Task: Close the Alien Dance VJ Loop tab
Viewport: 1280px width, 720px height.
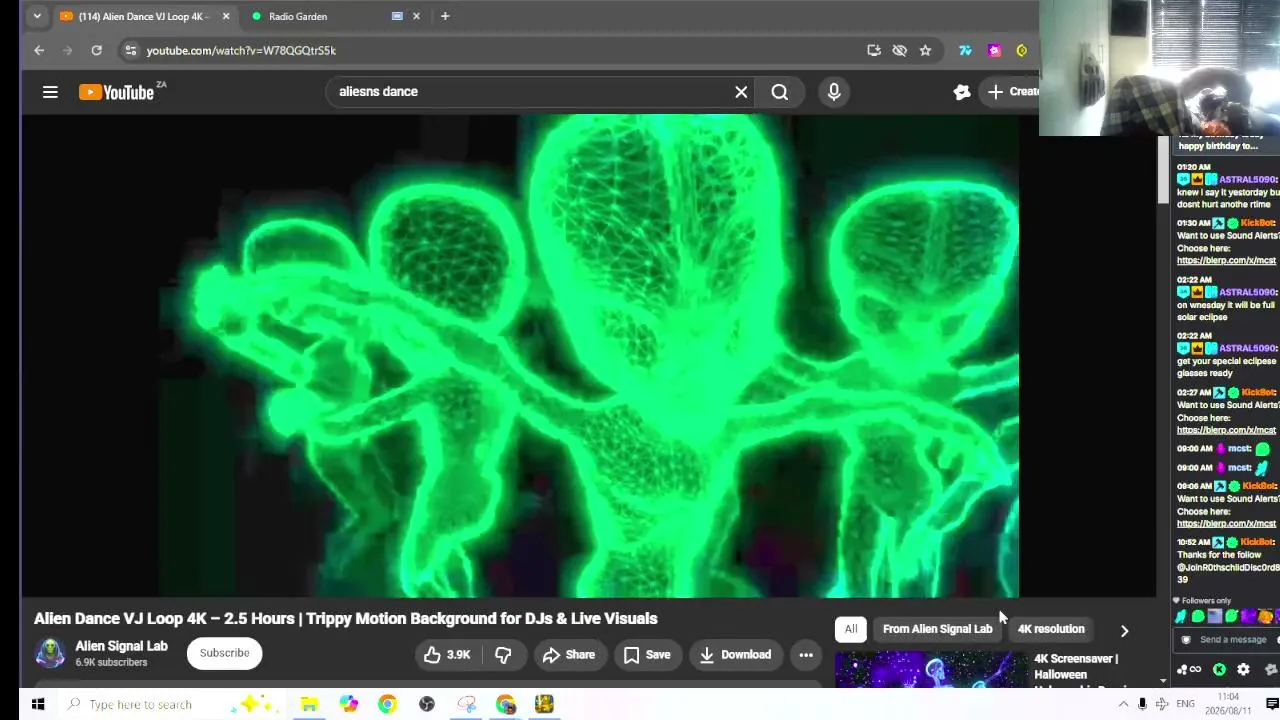Action: [226, 16]
